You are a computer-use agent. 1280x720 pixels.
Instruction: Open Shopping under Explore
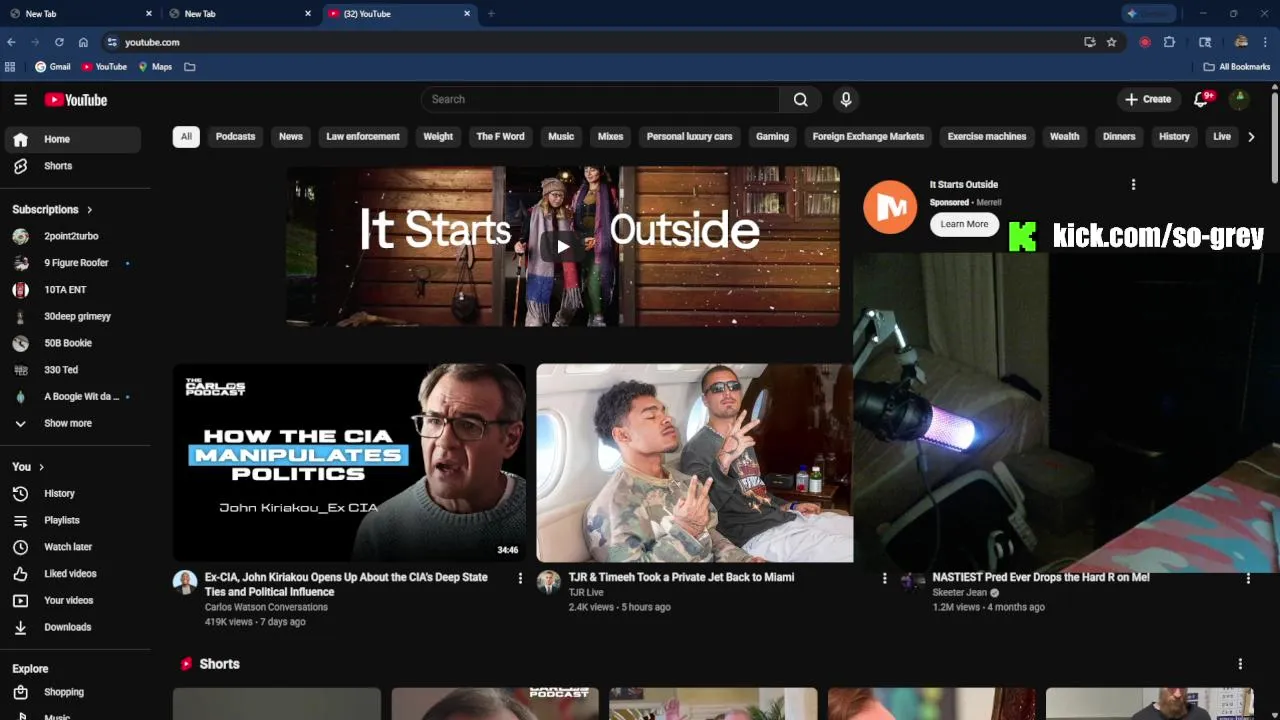[73, 692]
